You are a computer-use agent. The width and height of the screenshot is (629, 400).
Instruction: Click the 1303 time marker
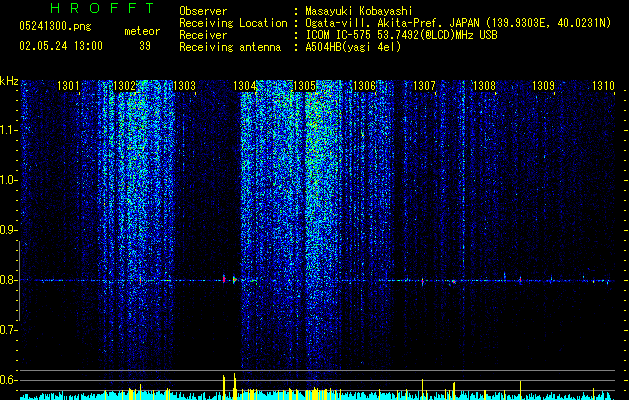point(185,86)
